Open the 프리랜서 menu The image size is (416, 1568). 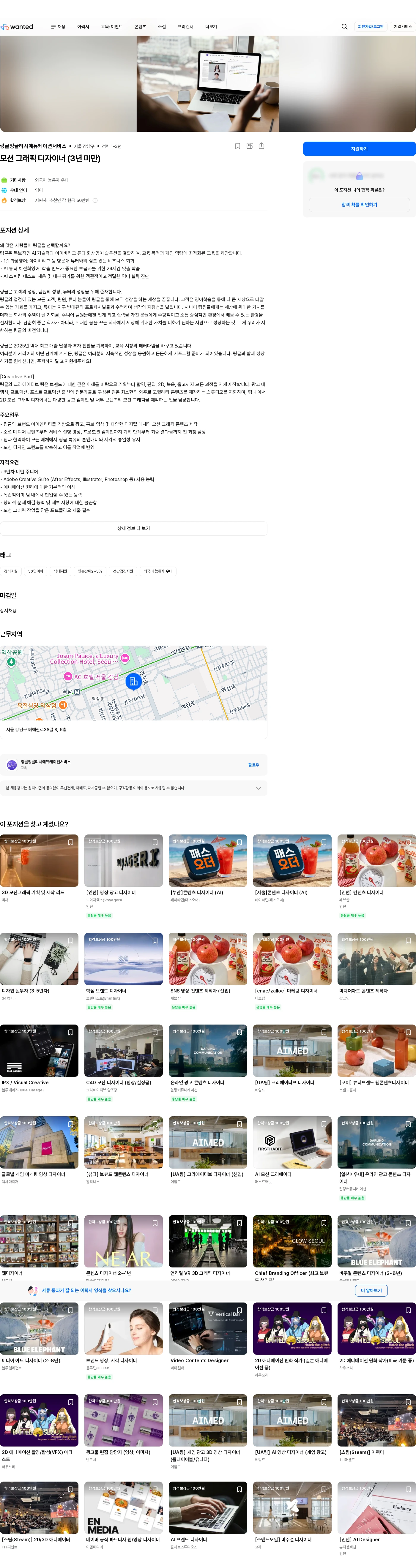click(185, 27)
